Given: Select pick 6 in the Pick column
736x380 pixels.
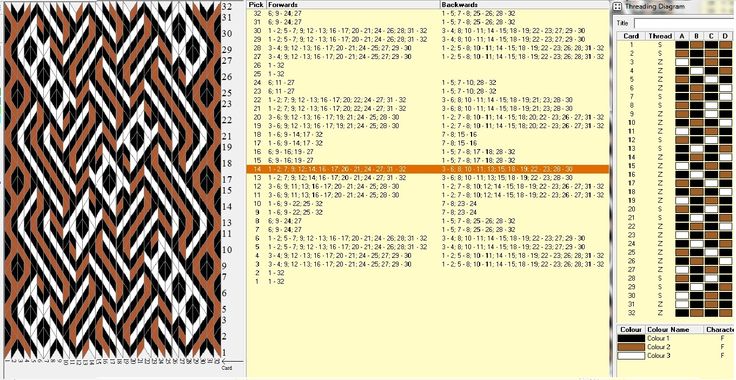Looking at the screenshot, I should click(257, 238).
